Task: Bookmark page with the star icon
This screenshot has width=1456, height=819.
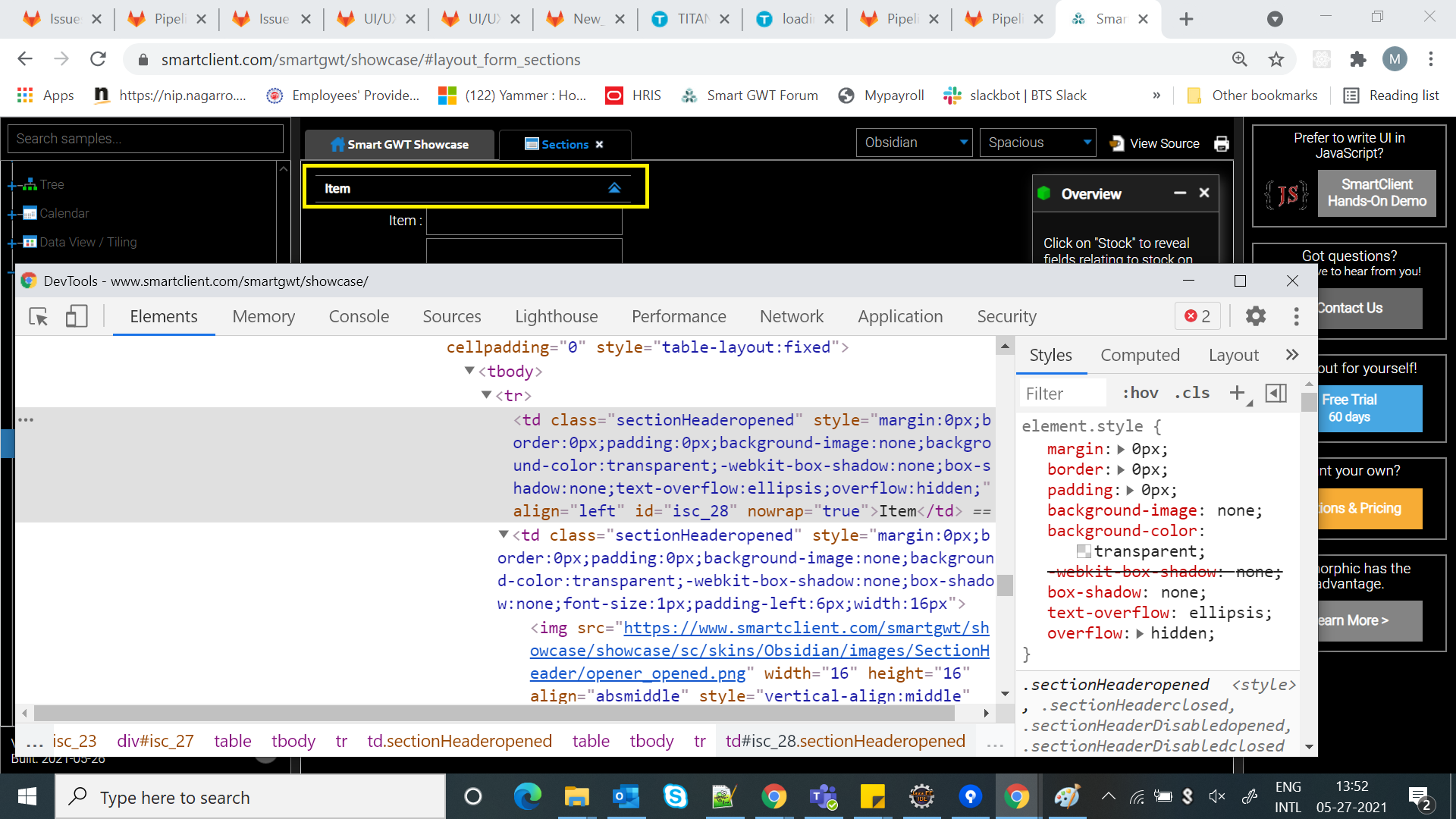Action: click(x=1276, y=59)
